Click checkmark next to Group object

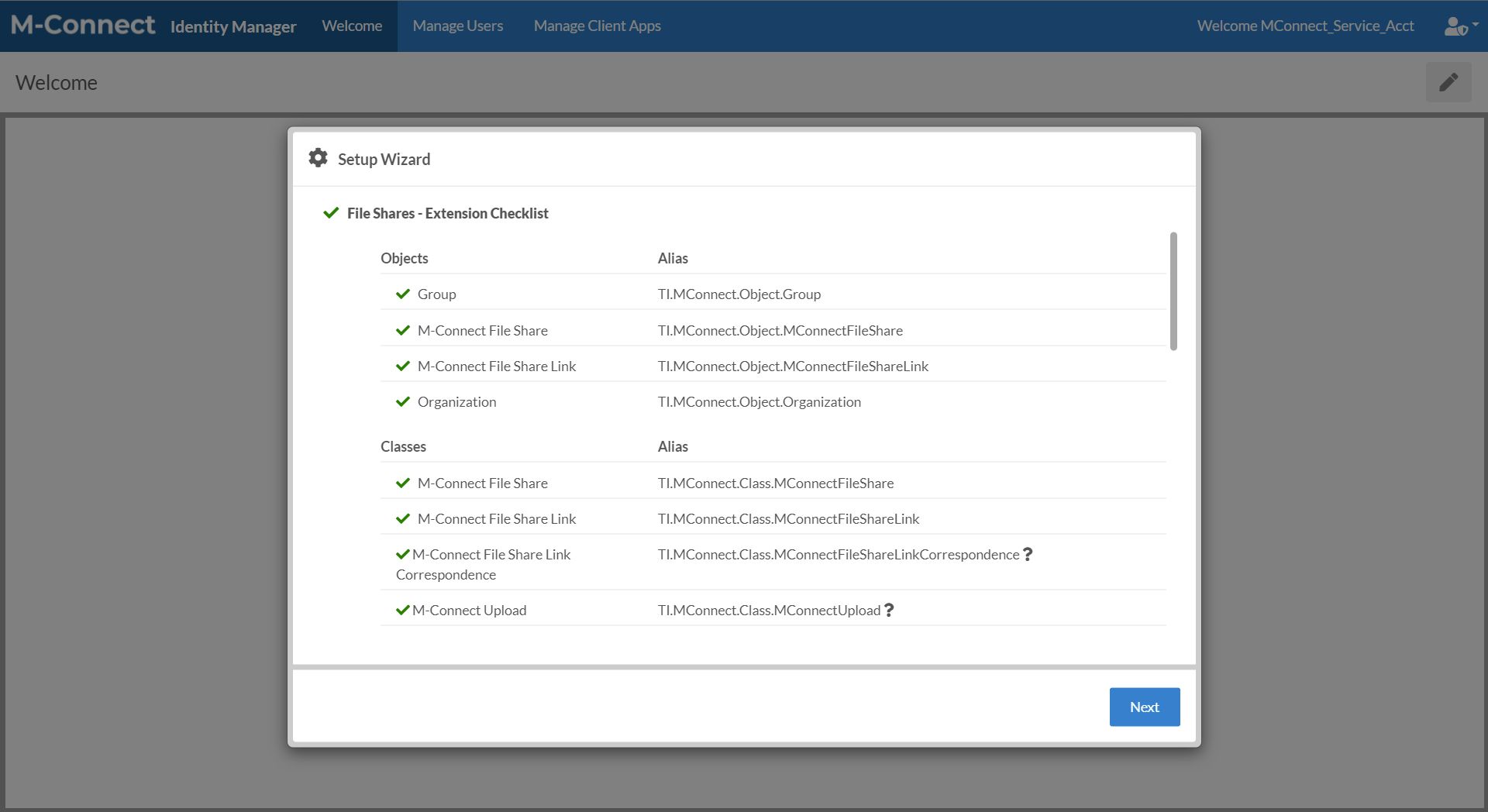(x=402, y=294)
